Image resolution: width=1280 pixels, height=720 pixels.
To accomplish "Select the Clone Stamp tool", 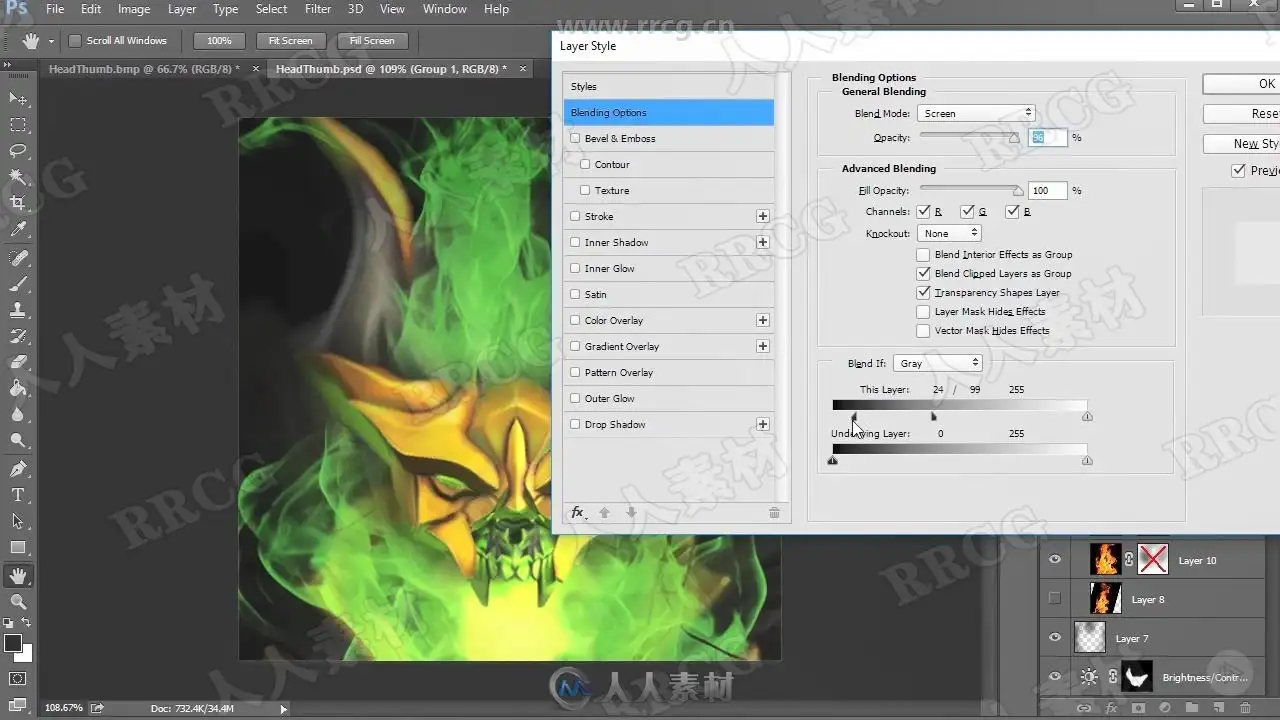I will click(18, 310).
